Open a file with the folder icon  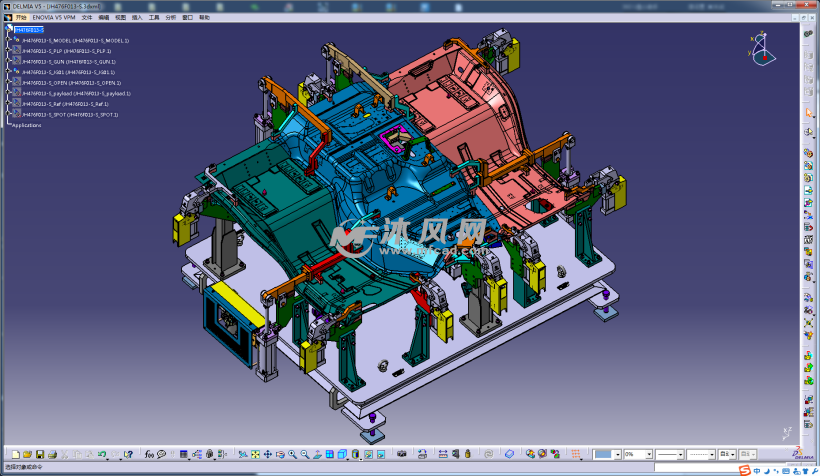[27, 455]
